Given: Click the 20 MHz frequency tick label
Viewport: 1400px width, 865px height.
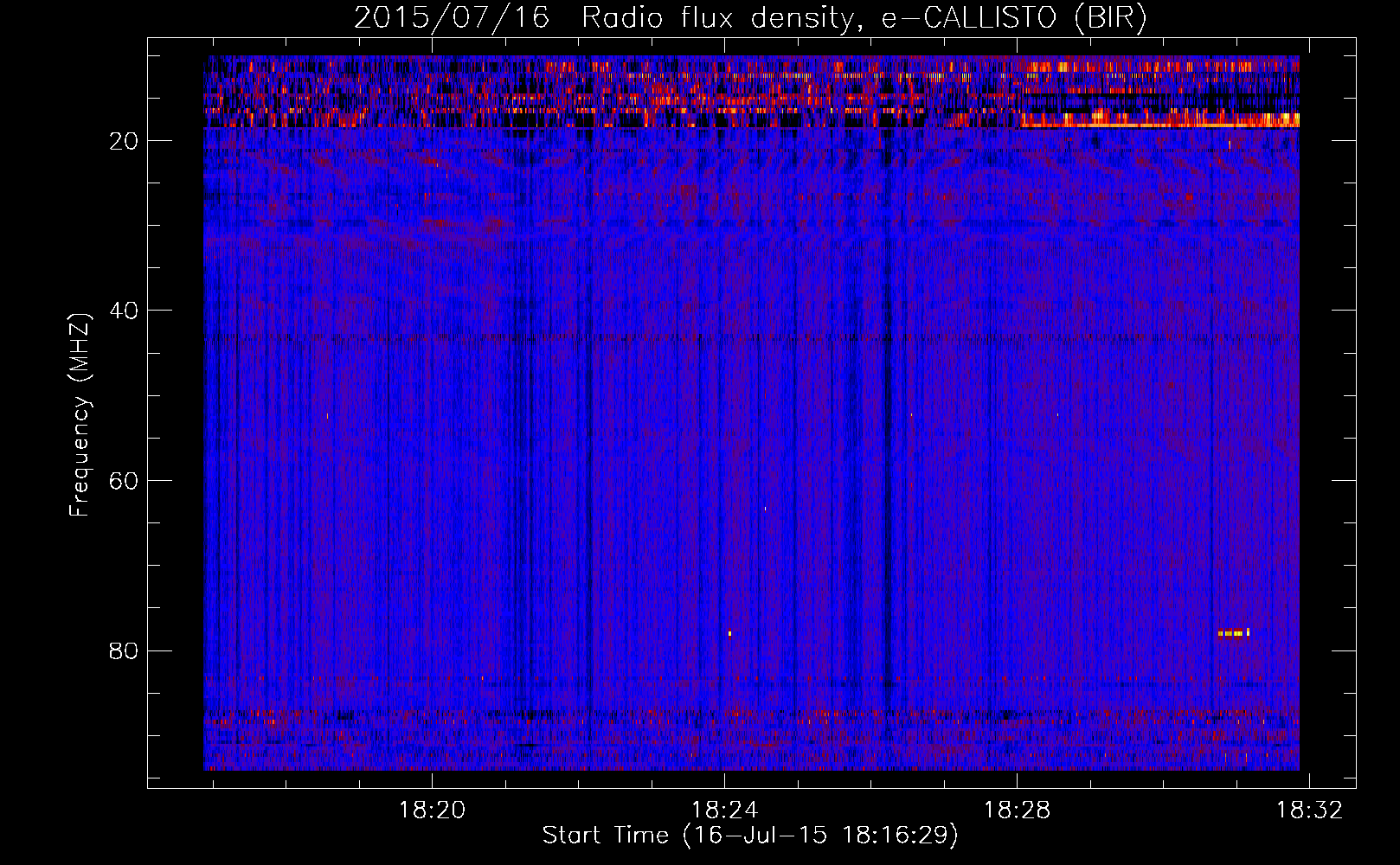Looking at the screenshot, I should pos(125,141).
